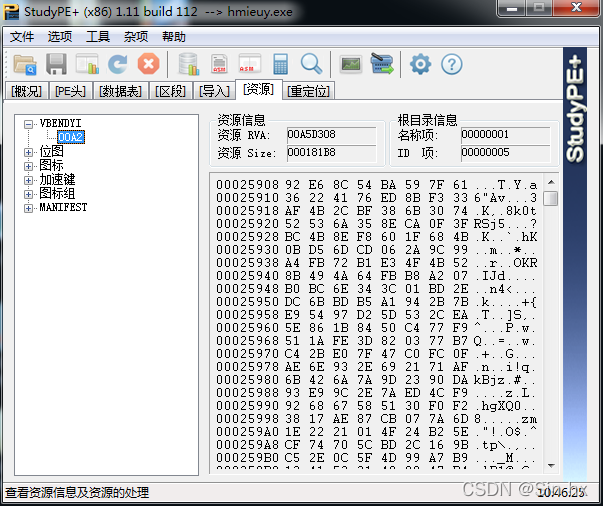Click the green graph monitor icon
This screenshot has height=506, width=603.
[351, 64]
